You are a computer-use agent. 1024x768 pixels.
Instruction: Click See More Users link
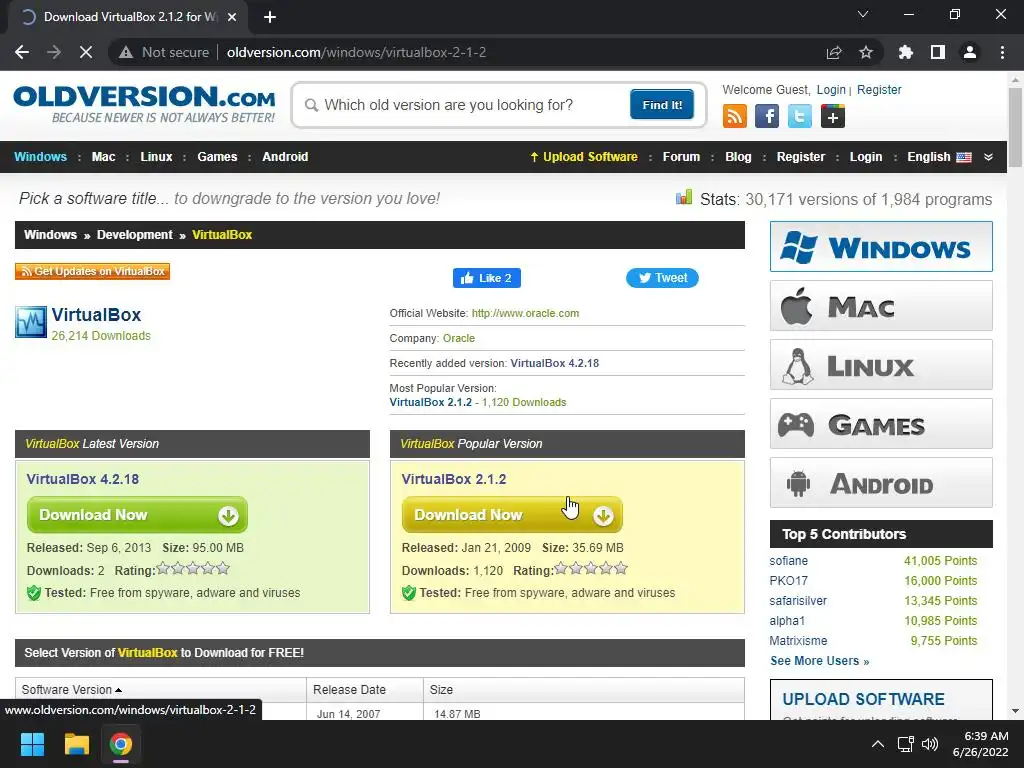[820, 661]
